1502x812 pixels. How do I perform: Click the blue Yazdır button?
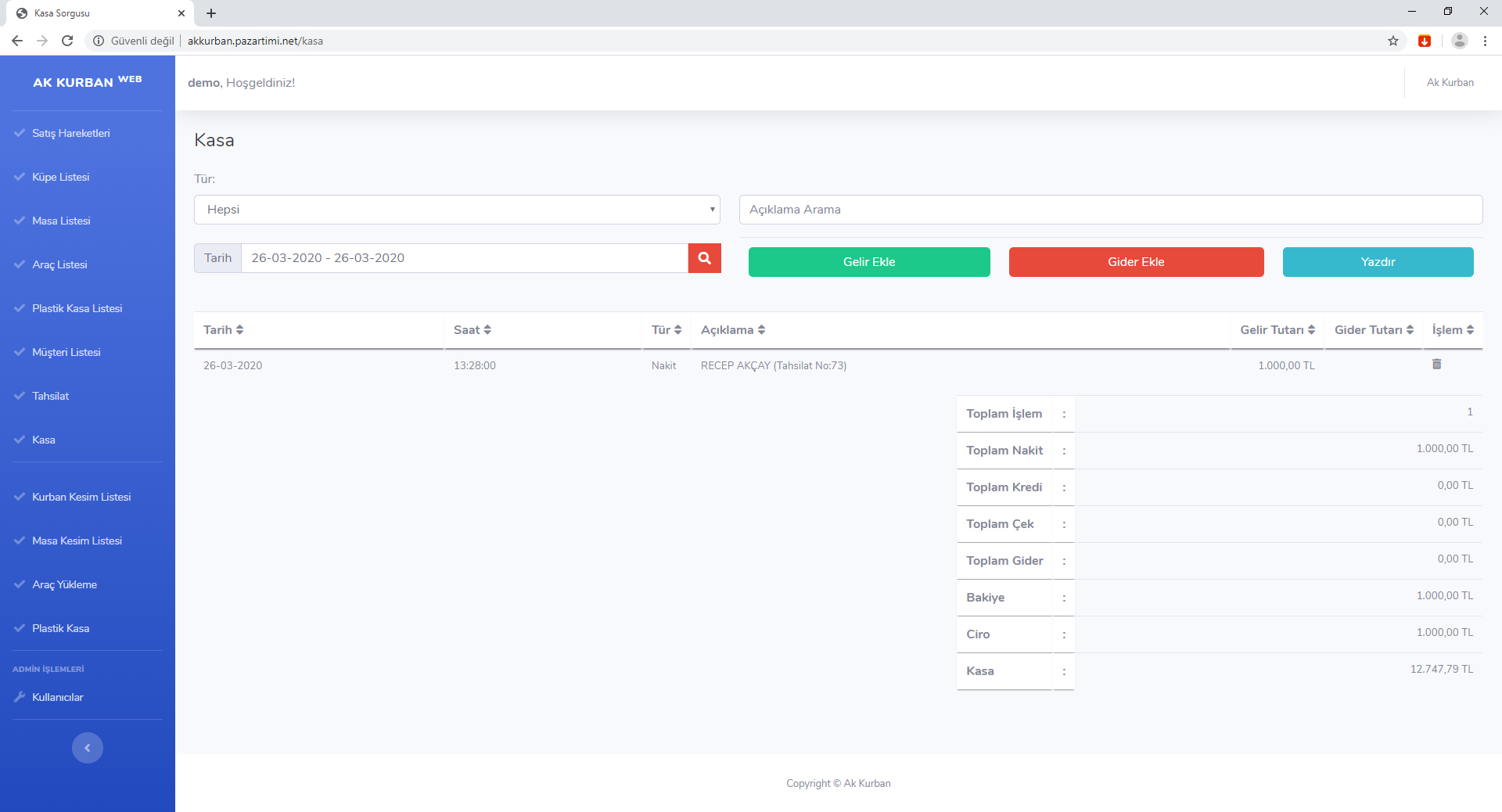point(1378,262)
